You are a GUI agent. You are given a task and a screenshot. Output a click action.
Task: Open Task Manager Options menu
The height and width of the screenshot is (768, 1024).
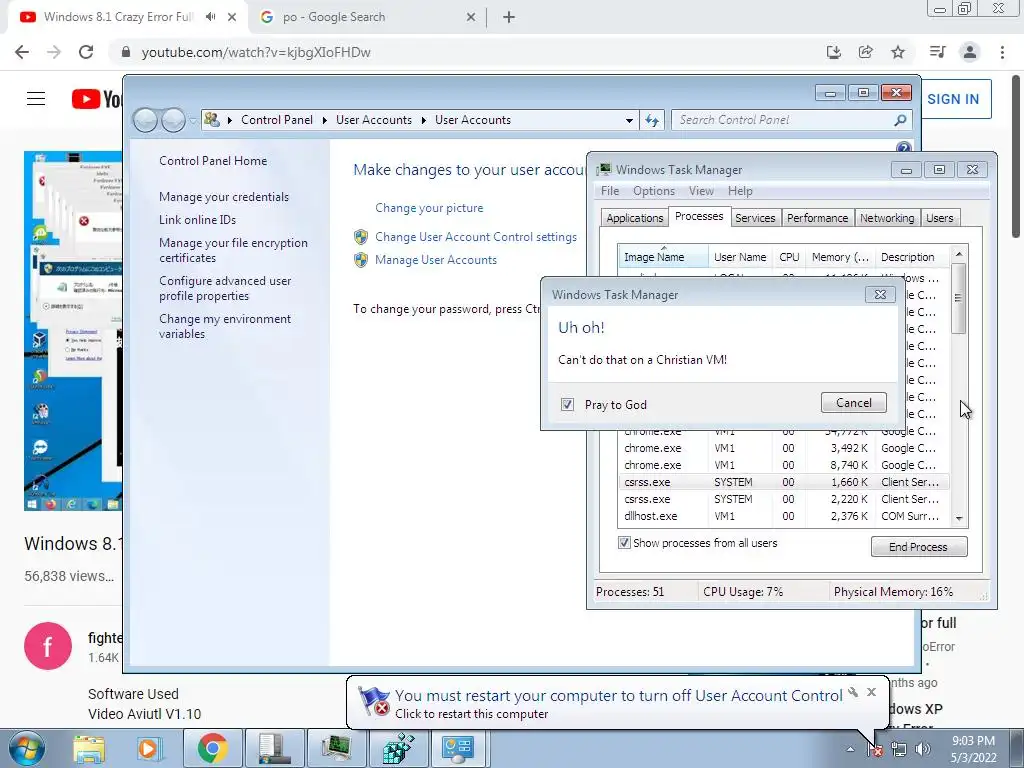tap(654, 191)
